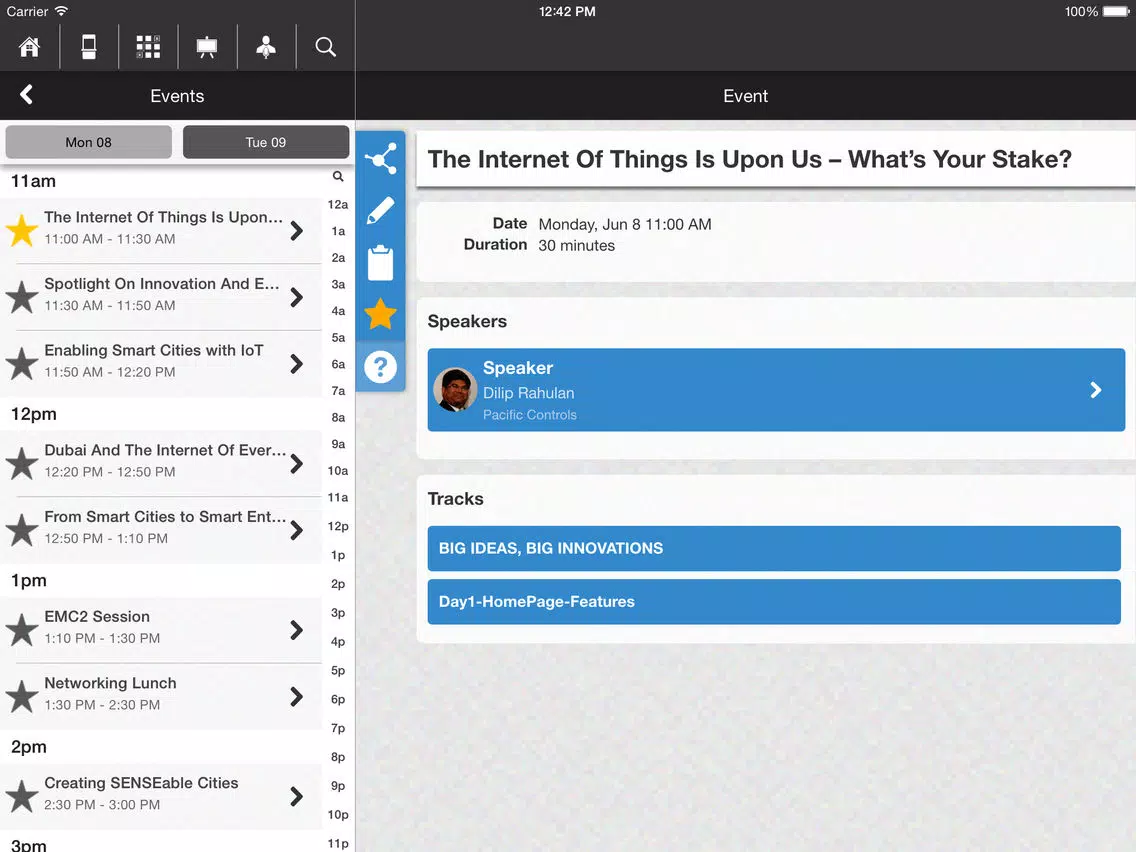Open the Day1-HomePage-Features track

774,601
